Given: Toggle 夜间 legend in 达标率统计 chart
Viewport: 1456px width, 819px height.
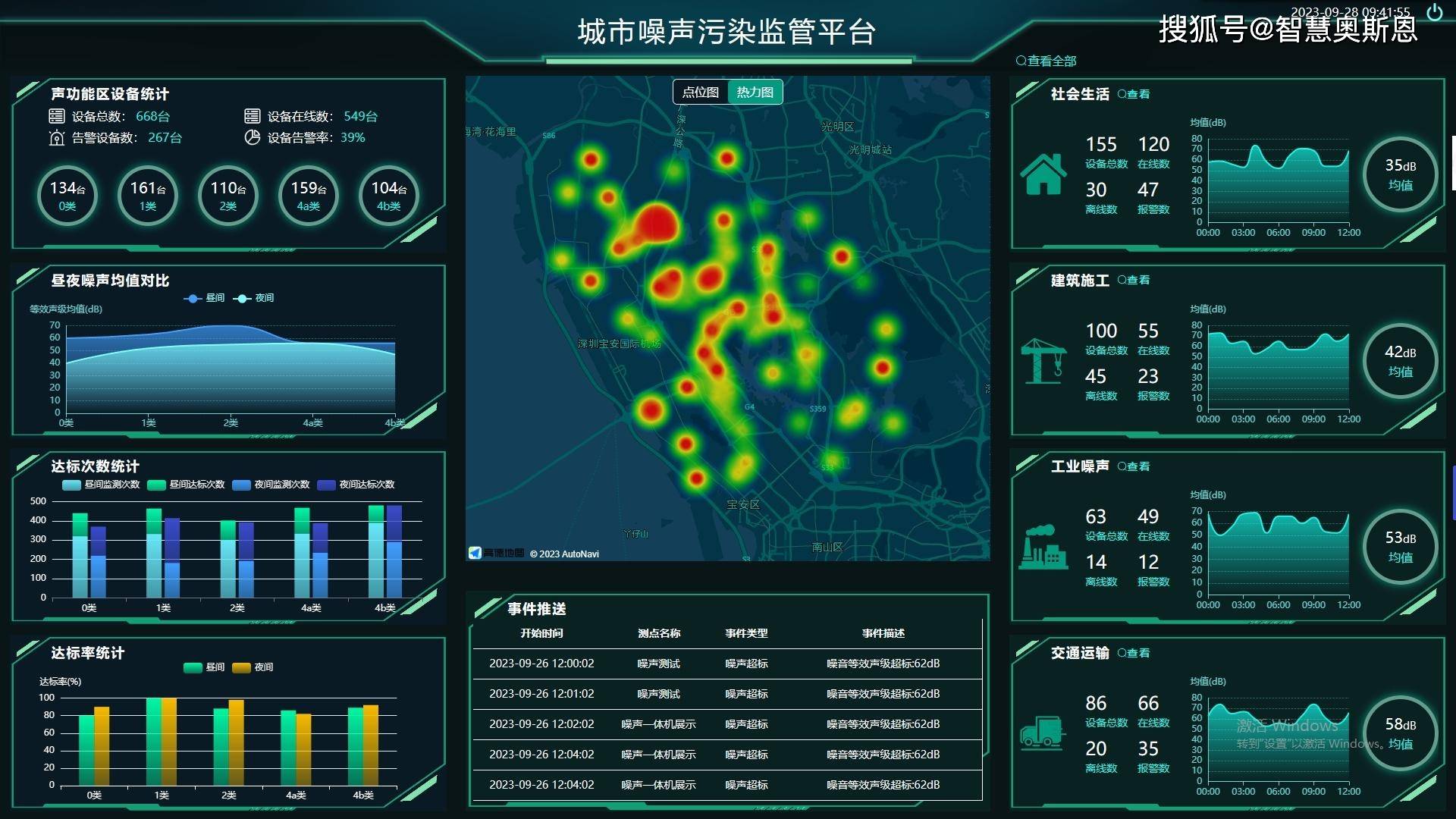Looking at the screenshot, I should pos(253,667).
